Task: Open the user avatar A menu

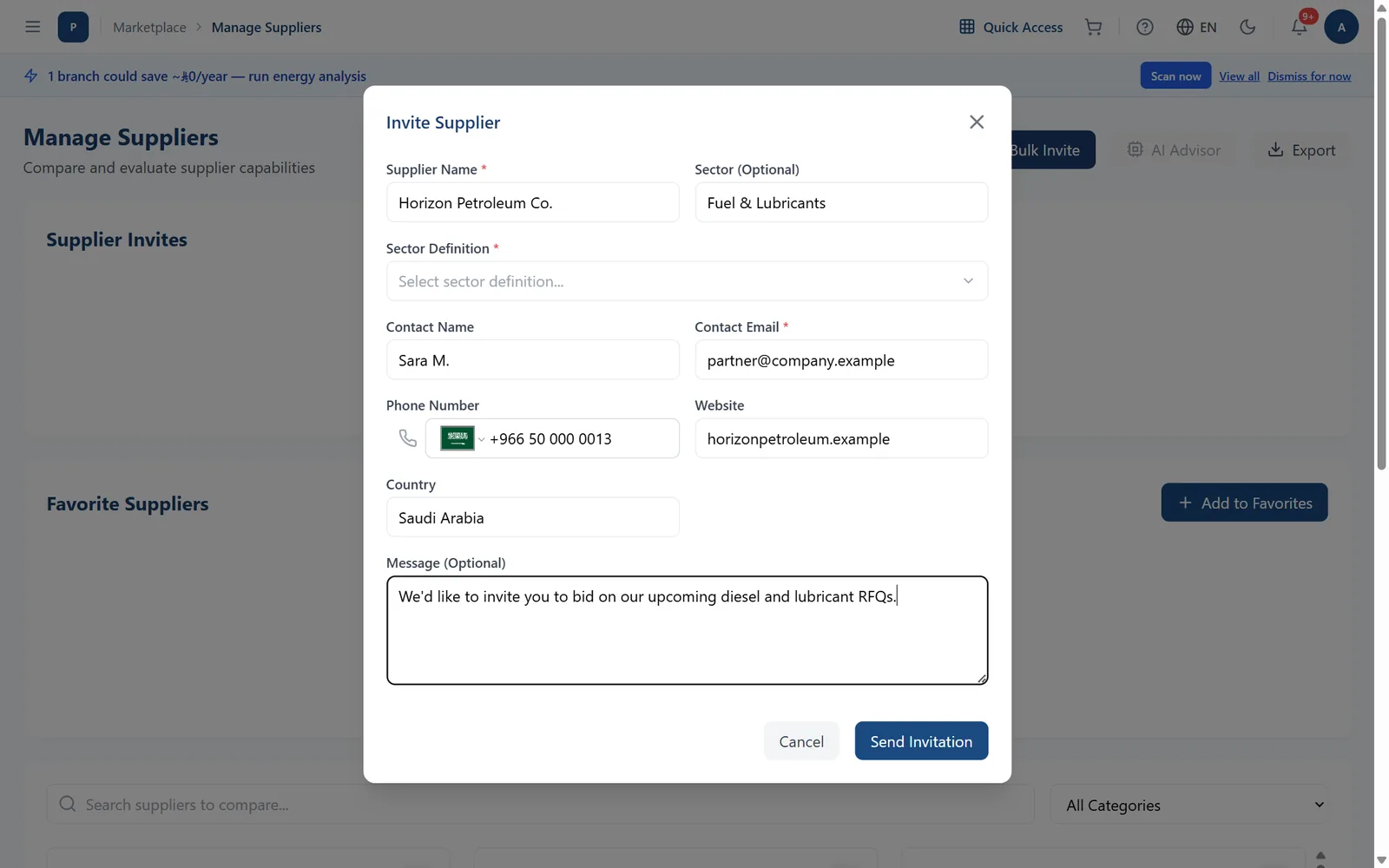Action: (1341, 27)
